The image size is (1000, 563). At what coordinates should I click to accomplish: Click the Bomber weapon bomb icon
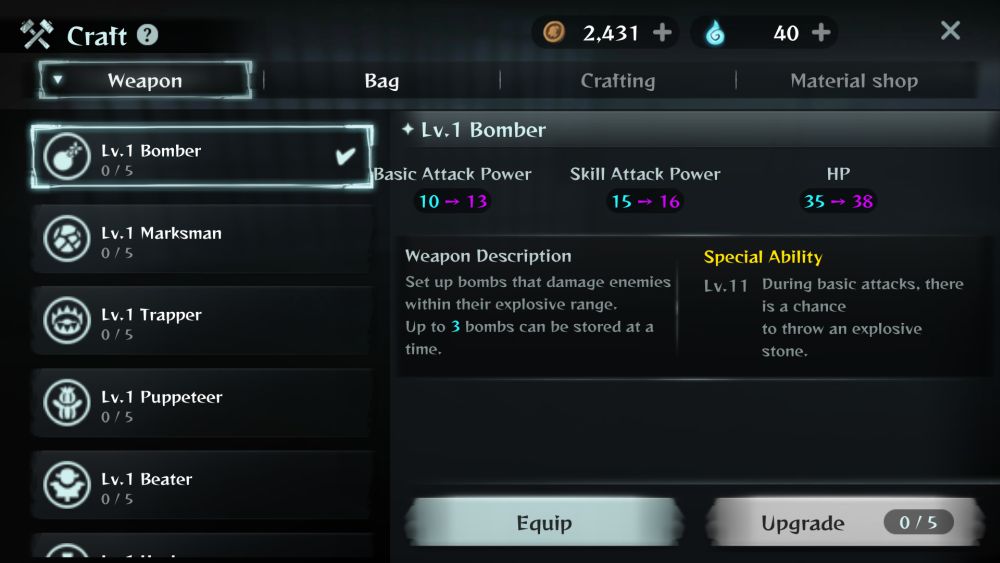pos(67,156)
